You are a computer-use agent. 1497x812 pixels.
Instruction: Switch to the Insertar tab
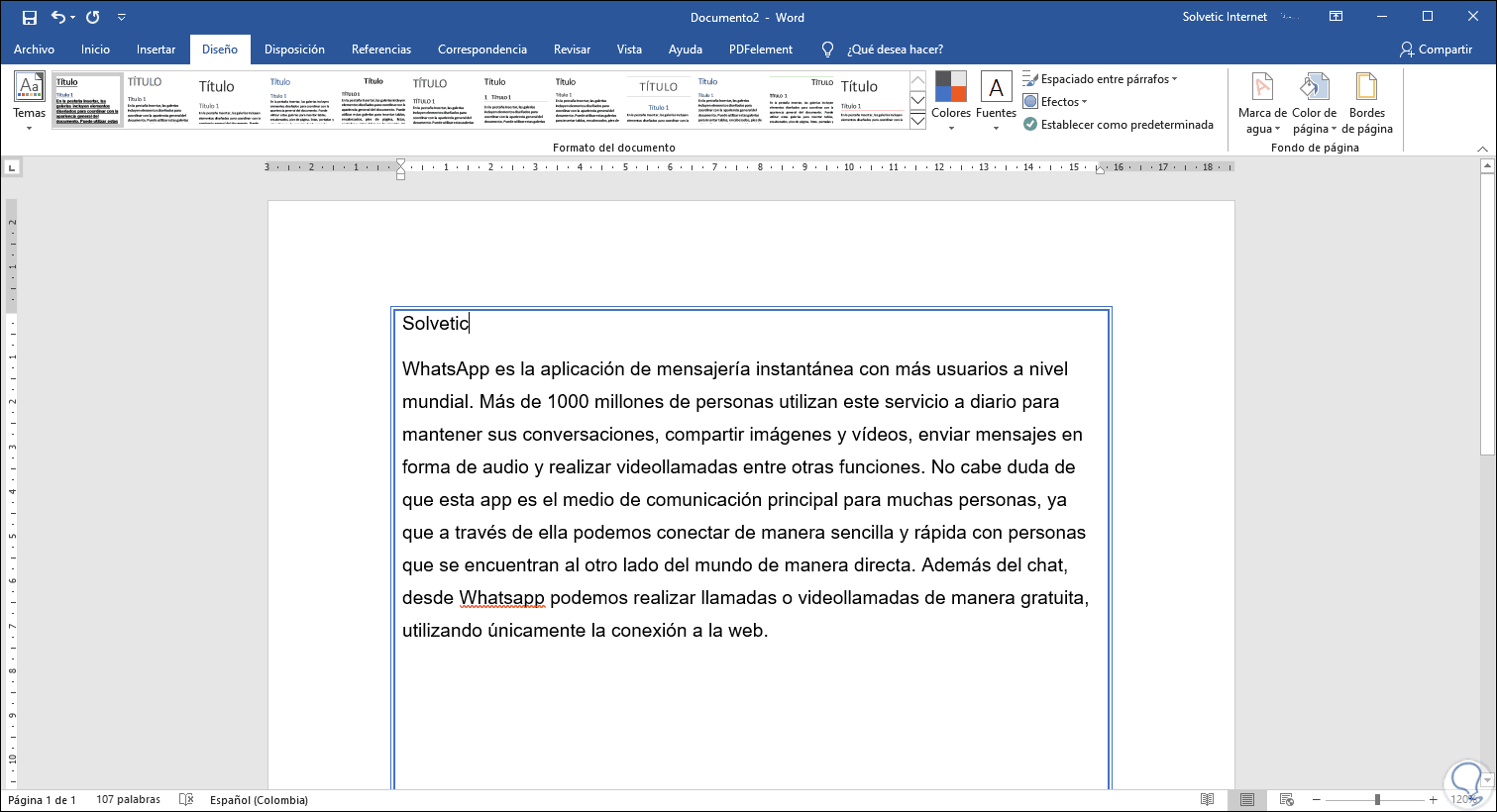tap(156, 50)
